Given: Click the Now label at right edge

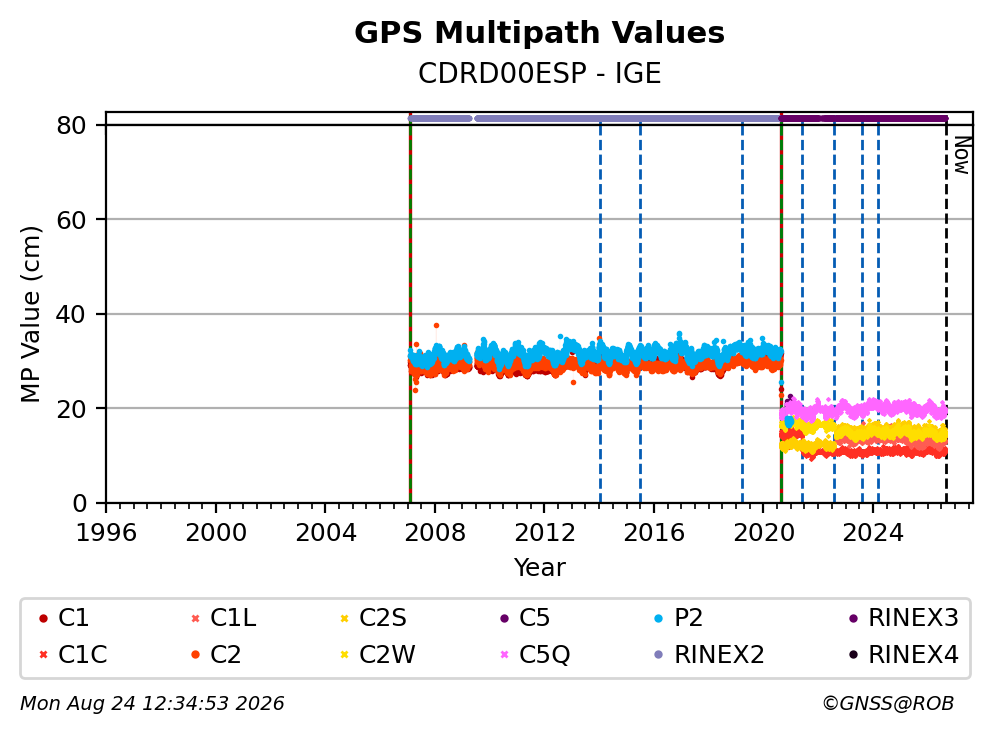Looking at the screenshot, I should tap(962, 155).
